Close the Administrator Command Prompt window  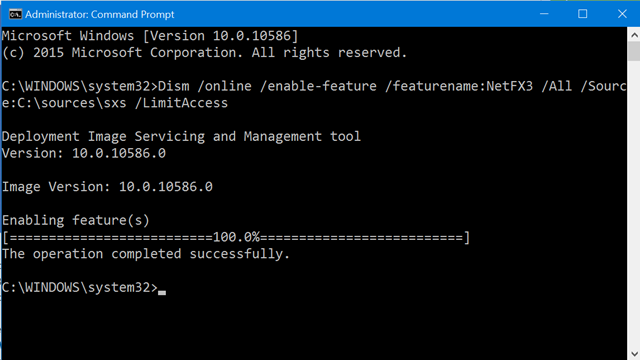(622, 14)
